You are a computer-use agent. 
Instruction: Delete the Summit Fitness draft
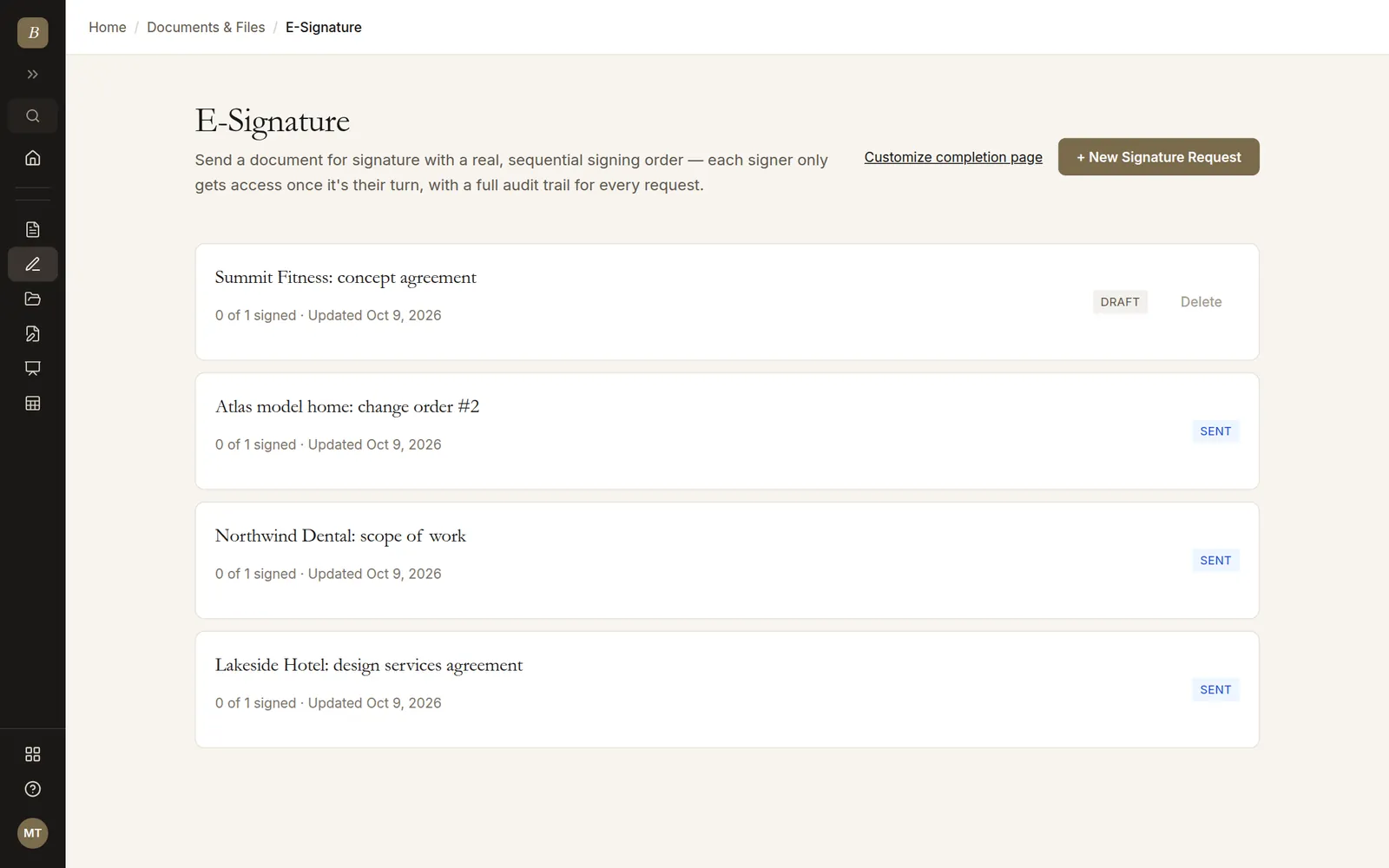1201,302
